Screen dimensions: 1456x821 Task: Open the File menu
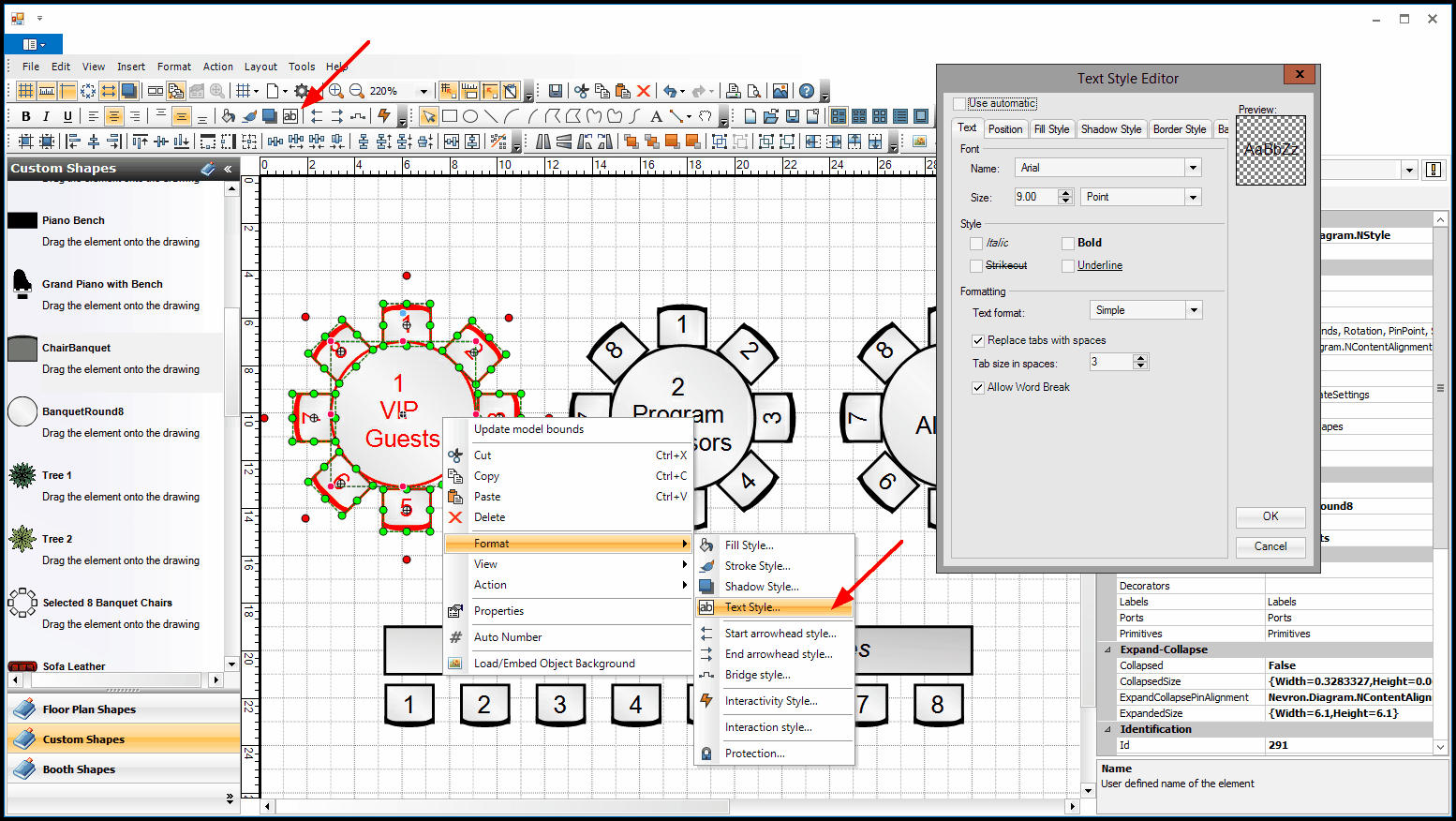[x=31, y=67]
